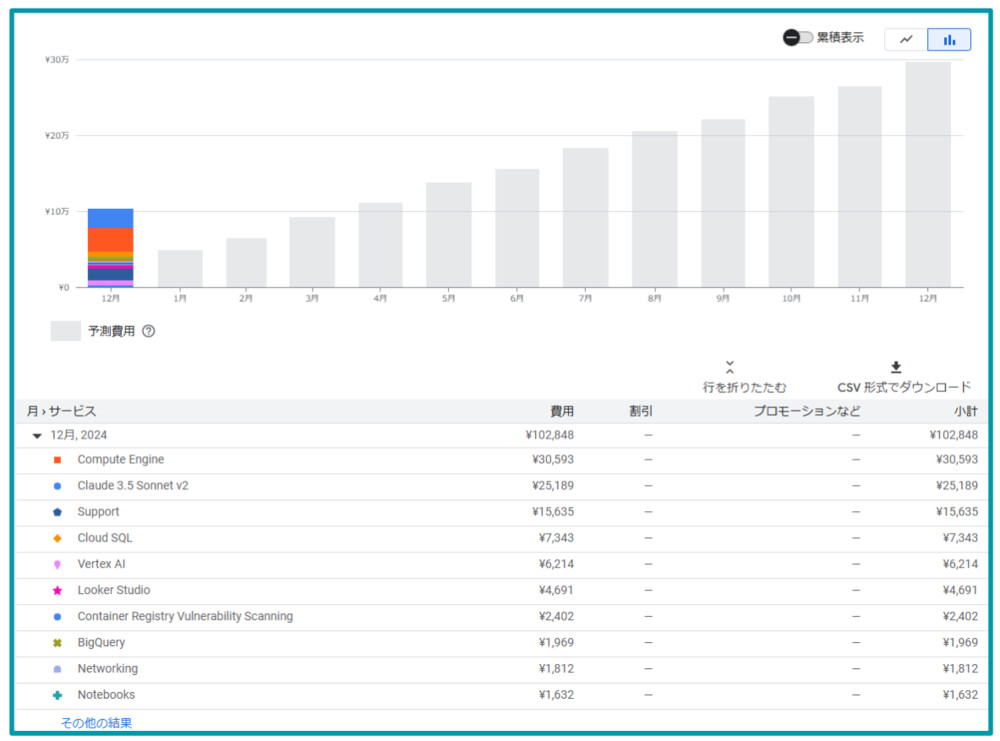Screen dimensions: 1000x741
Task: Collapse rows with 行を折りたたむ icon
Action: (x=730, y=367)
